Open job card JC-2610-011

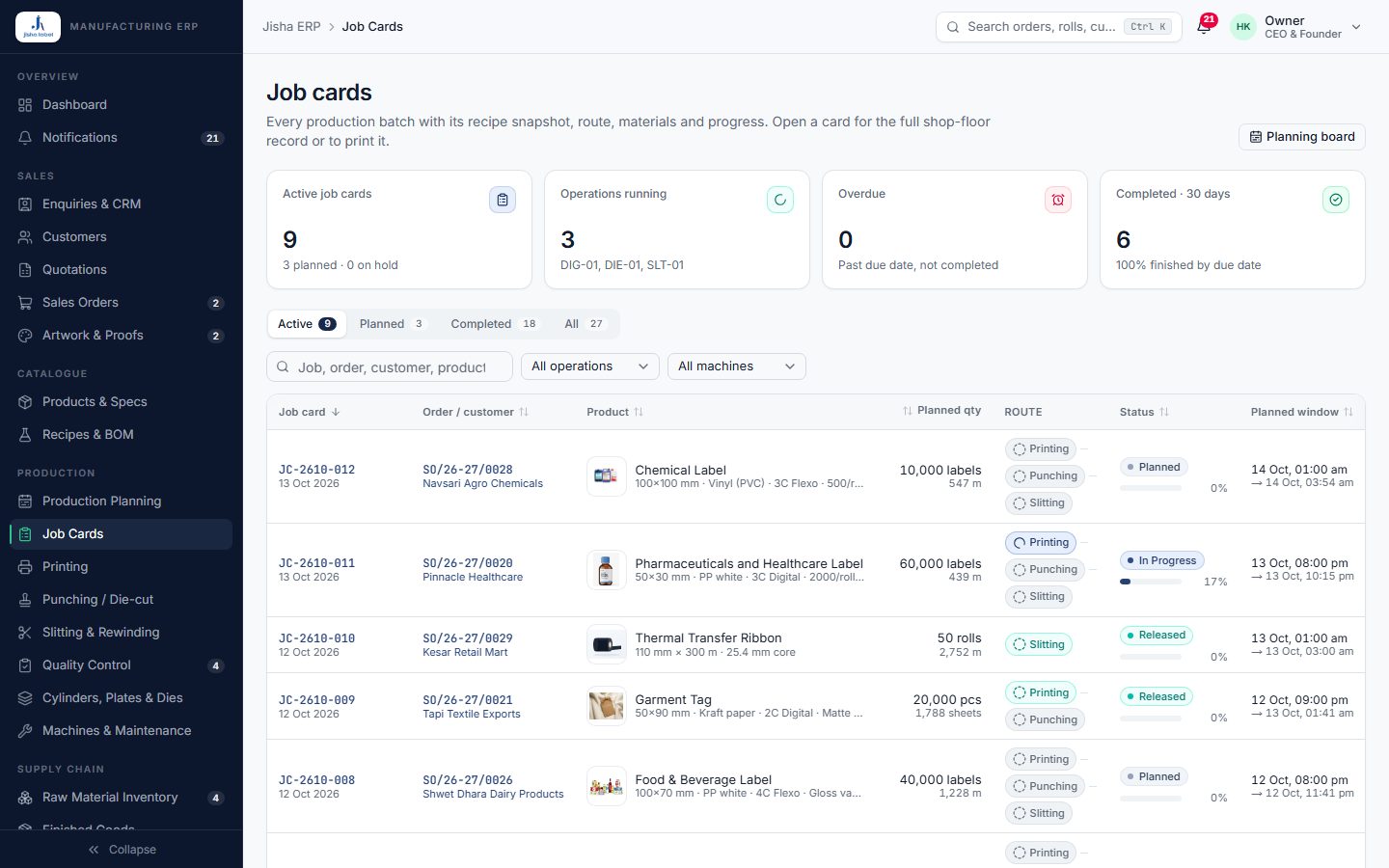(x=317, y=563)
